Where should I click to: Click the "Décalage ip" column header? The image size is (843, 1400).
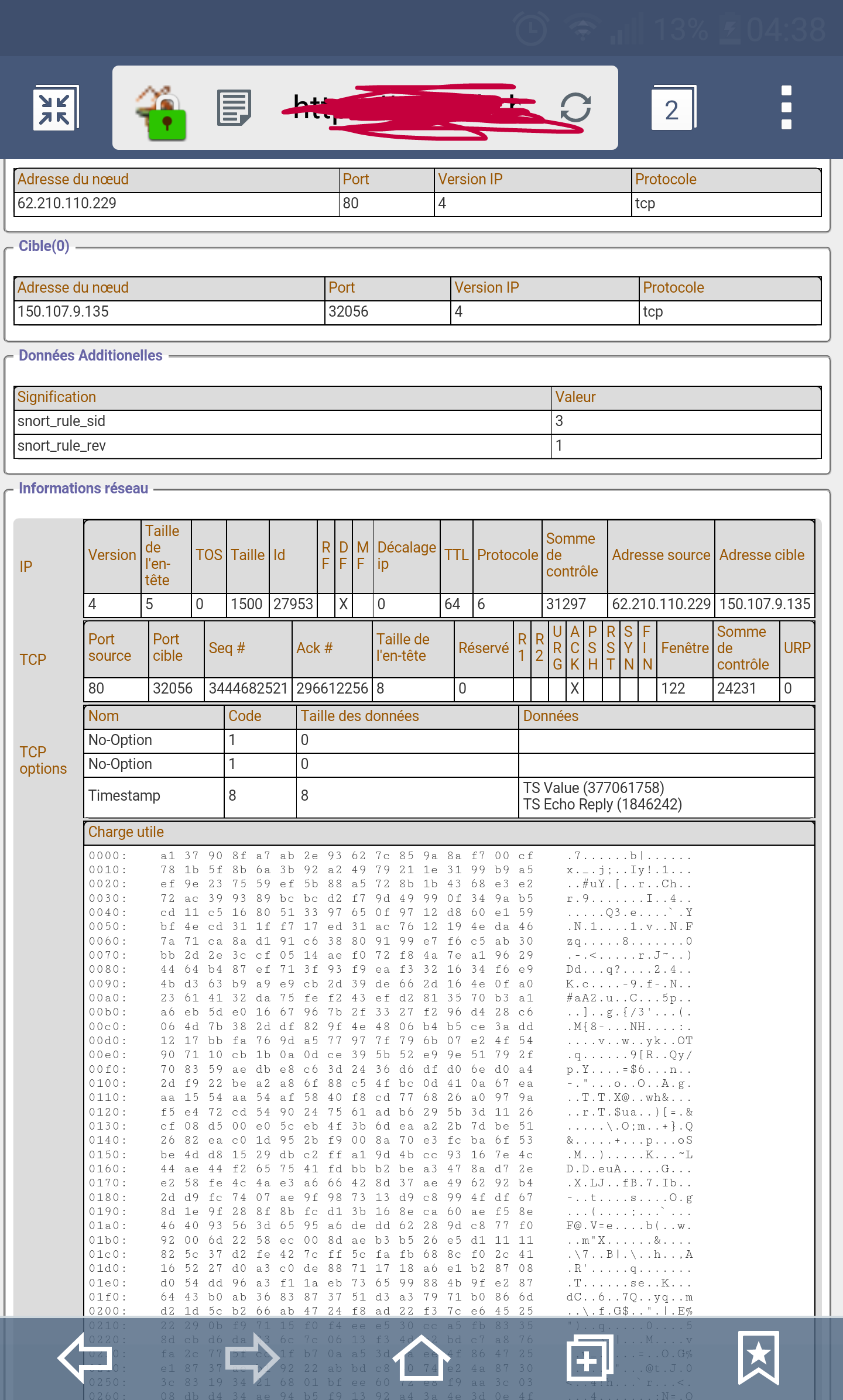coord(406,555)
